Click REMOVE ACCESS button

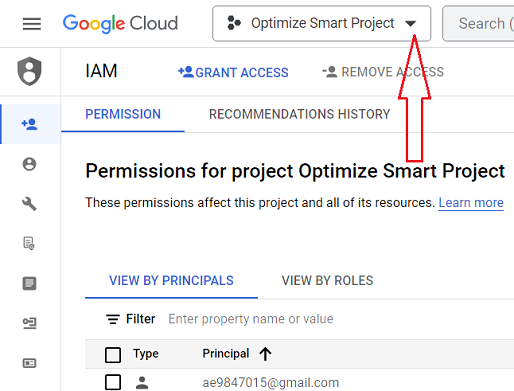pyautogui.click(x=383, y=72)
